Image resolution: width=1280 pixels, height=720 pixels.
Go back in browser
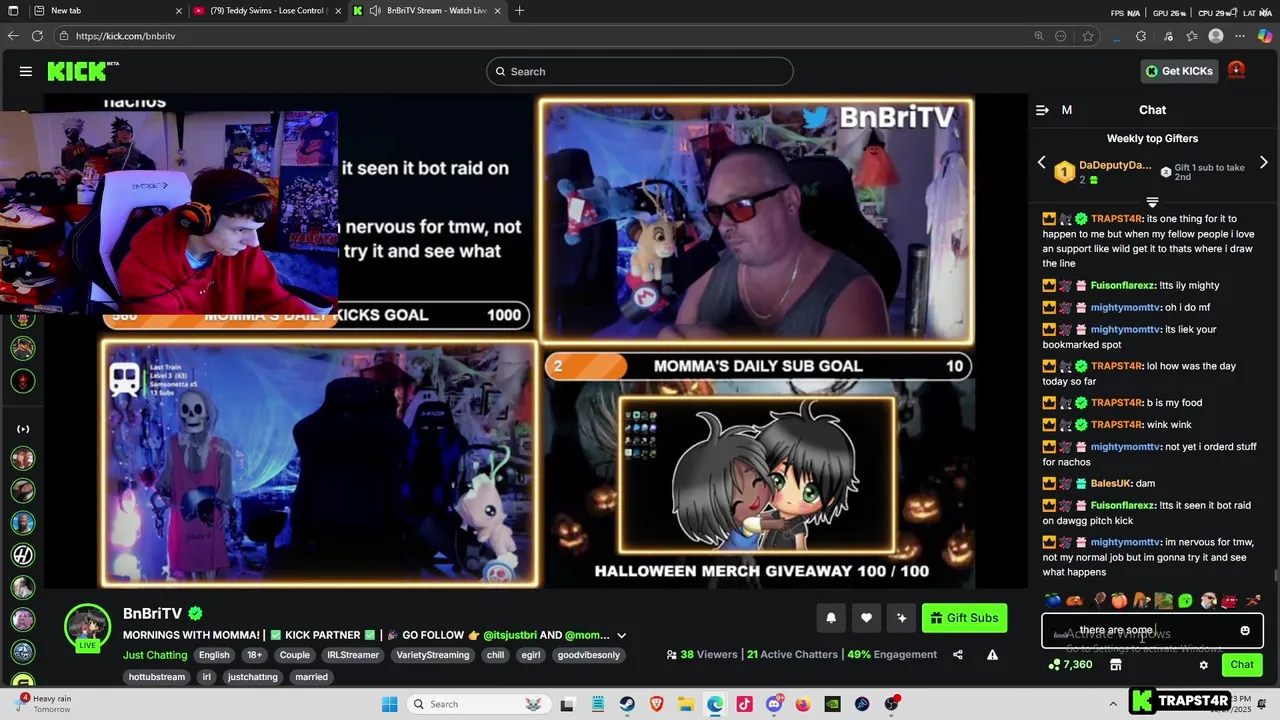click(13, 36)
